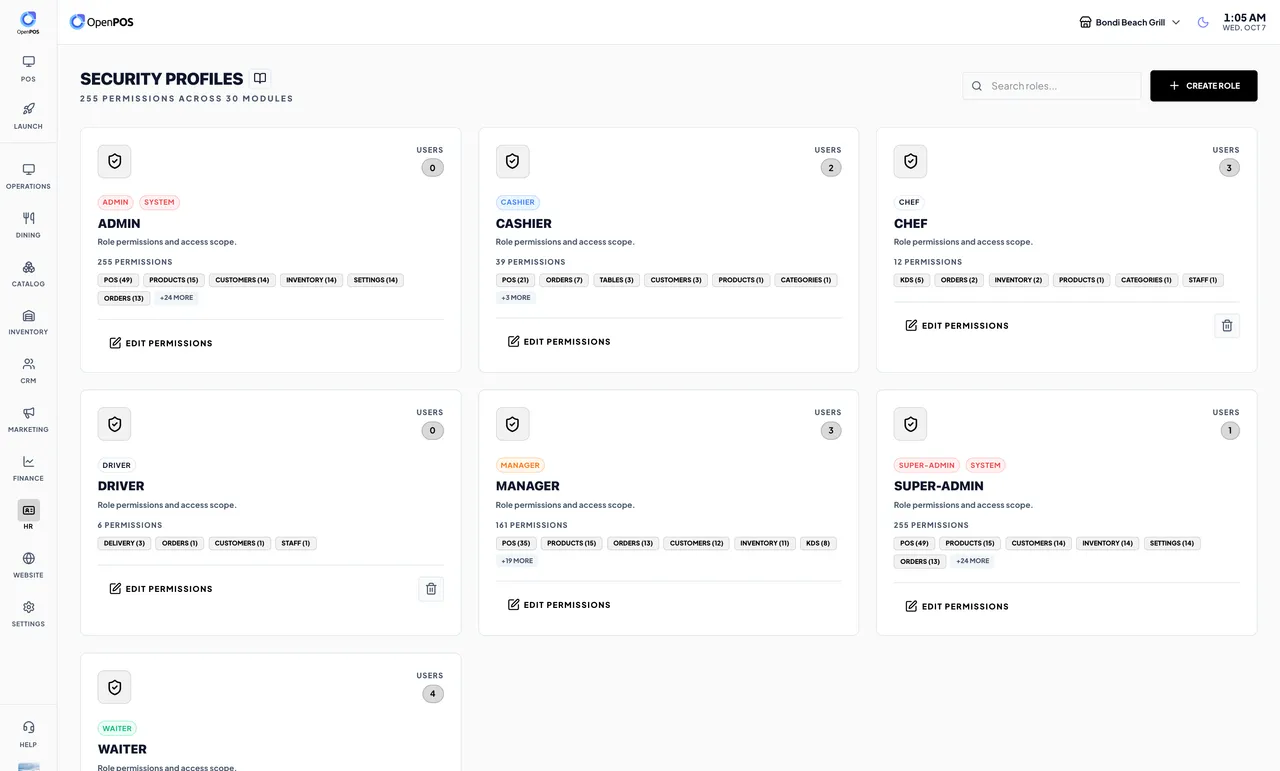Click the Super-Admin role shield icon
1280x771 pixels.
click(x=910, y=424)
